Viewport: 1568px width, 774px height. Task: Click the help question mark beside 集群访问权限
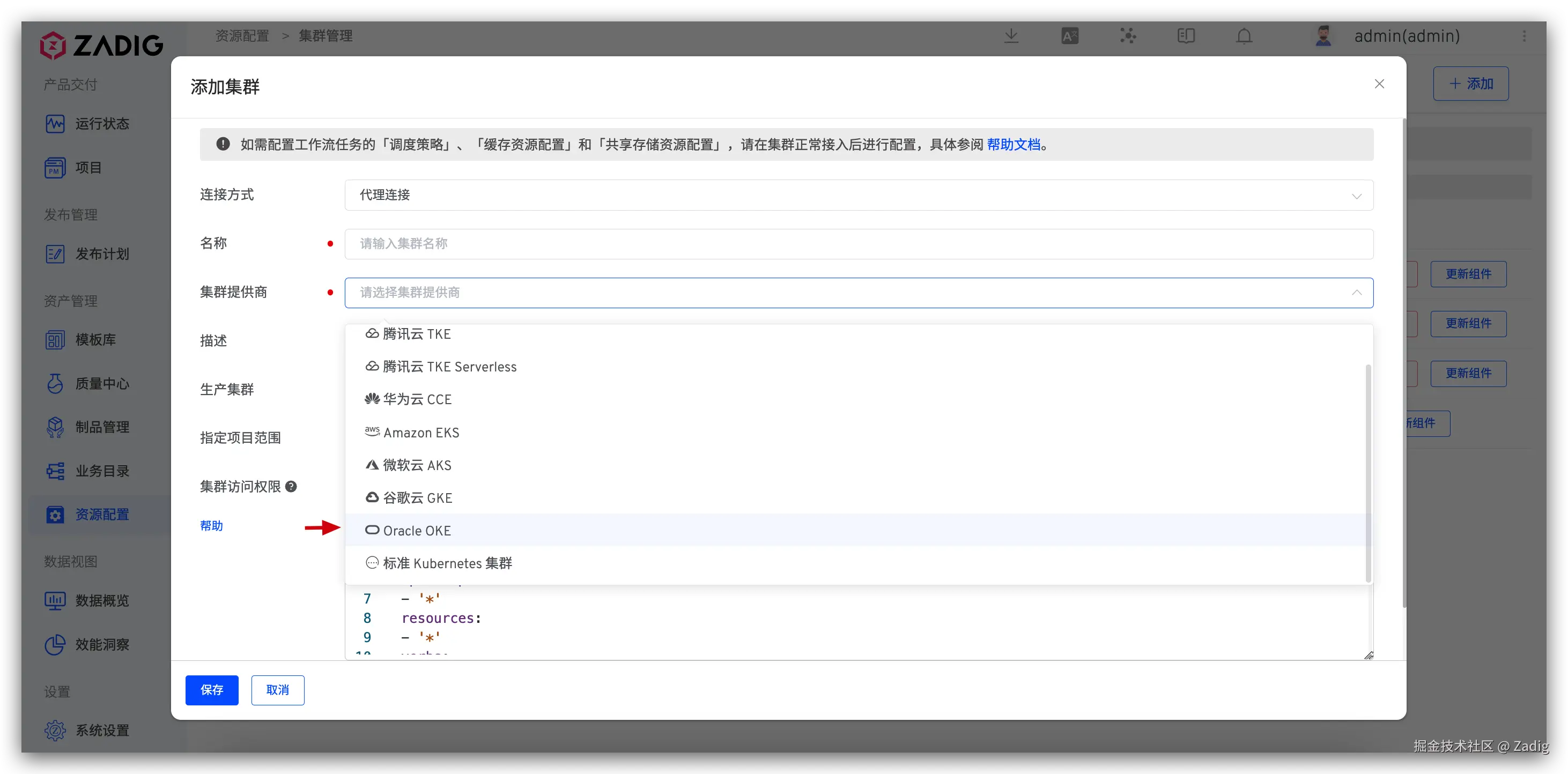[291, 486]
